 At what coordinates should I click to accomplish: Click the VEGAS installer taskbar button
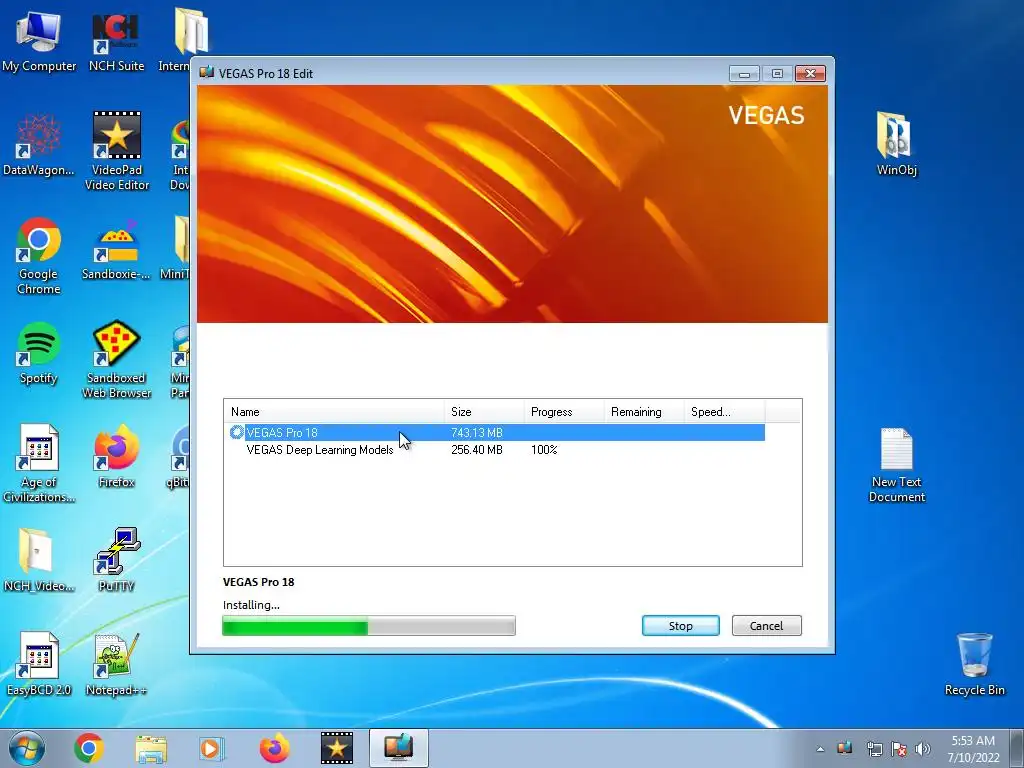click(x=398, y=748)
